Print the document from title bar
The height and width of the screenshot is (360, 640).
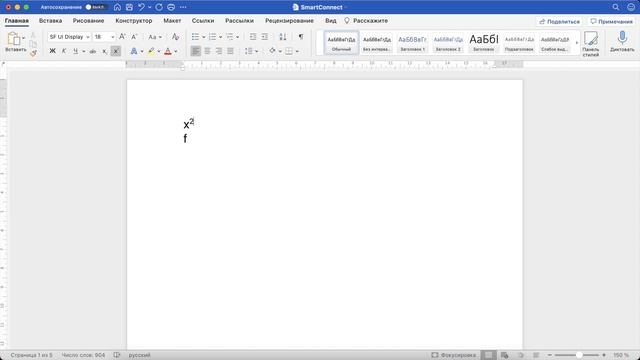(x=171, y=7)
